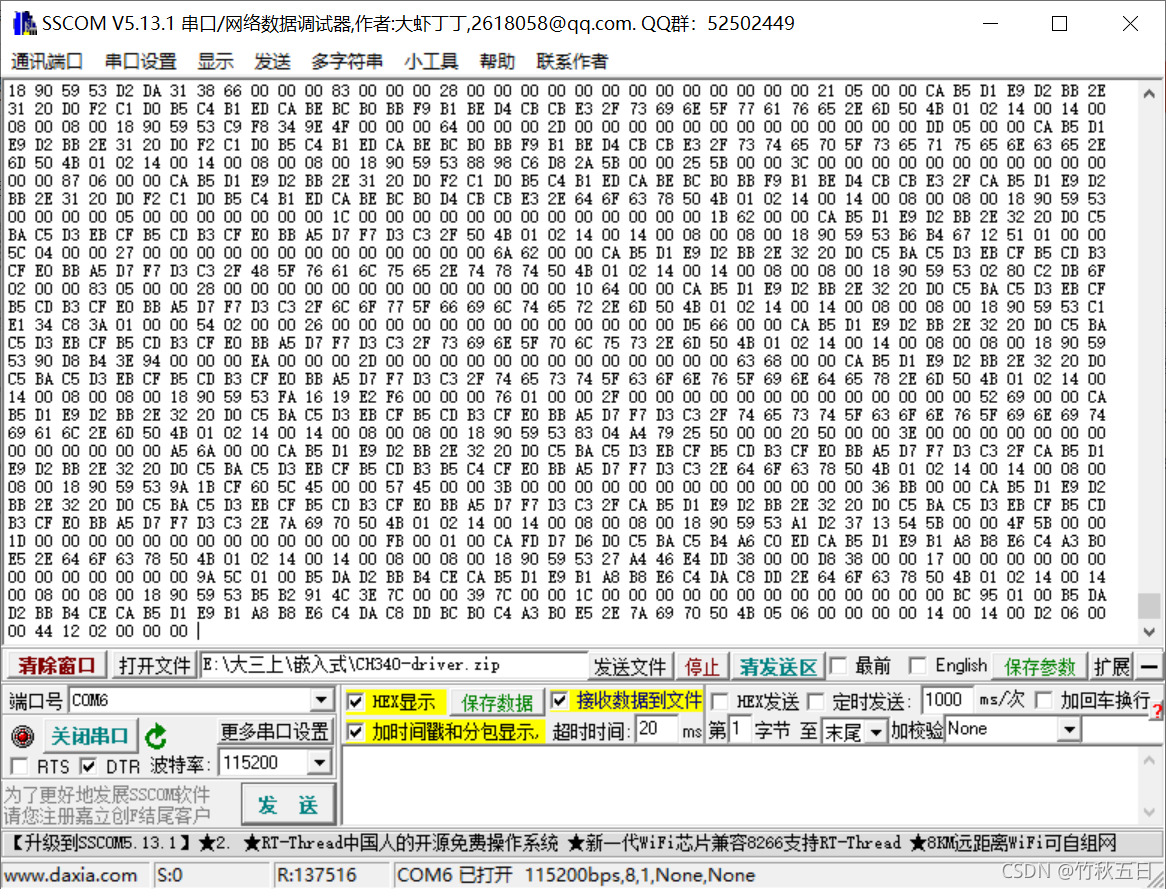Enable the RTS checkbox
Viewport: 1166px width, 889px height.
coord(18,765)
